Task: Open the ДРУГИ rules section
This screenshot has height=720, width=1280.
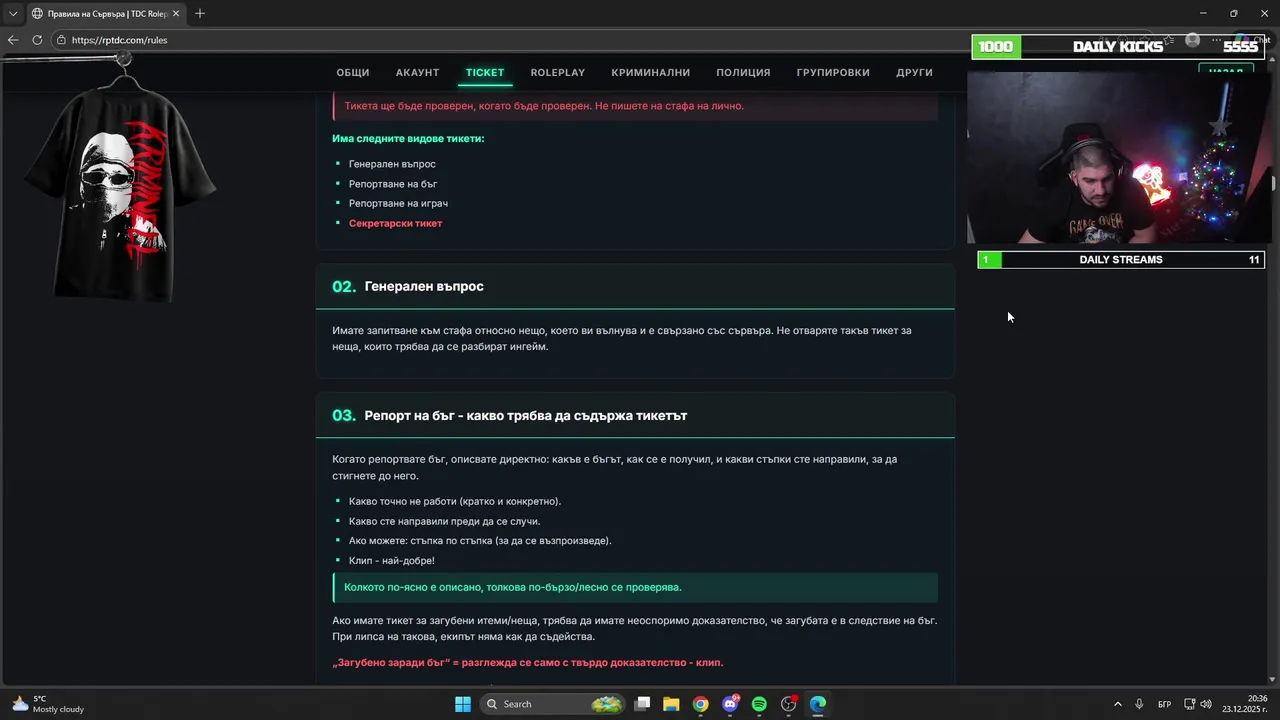Action: (914, 72)
